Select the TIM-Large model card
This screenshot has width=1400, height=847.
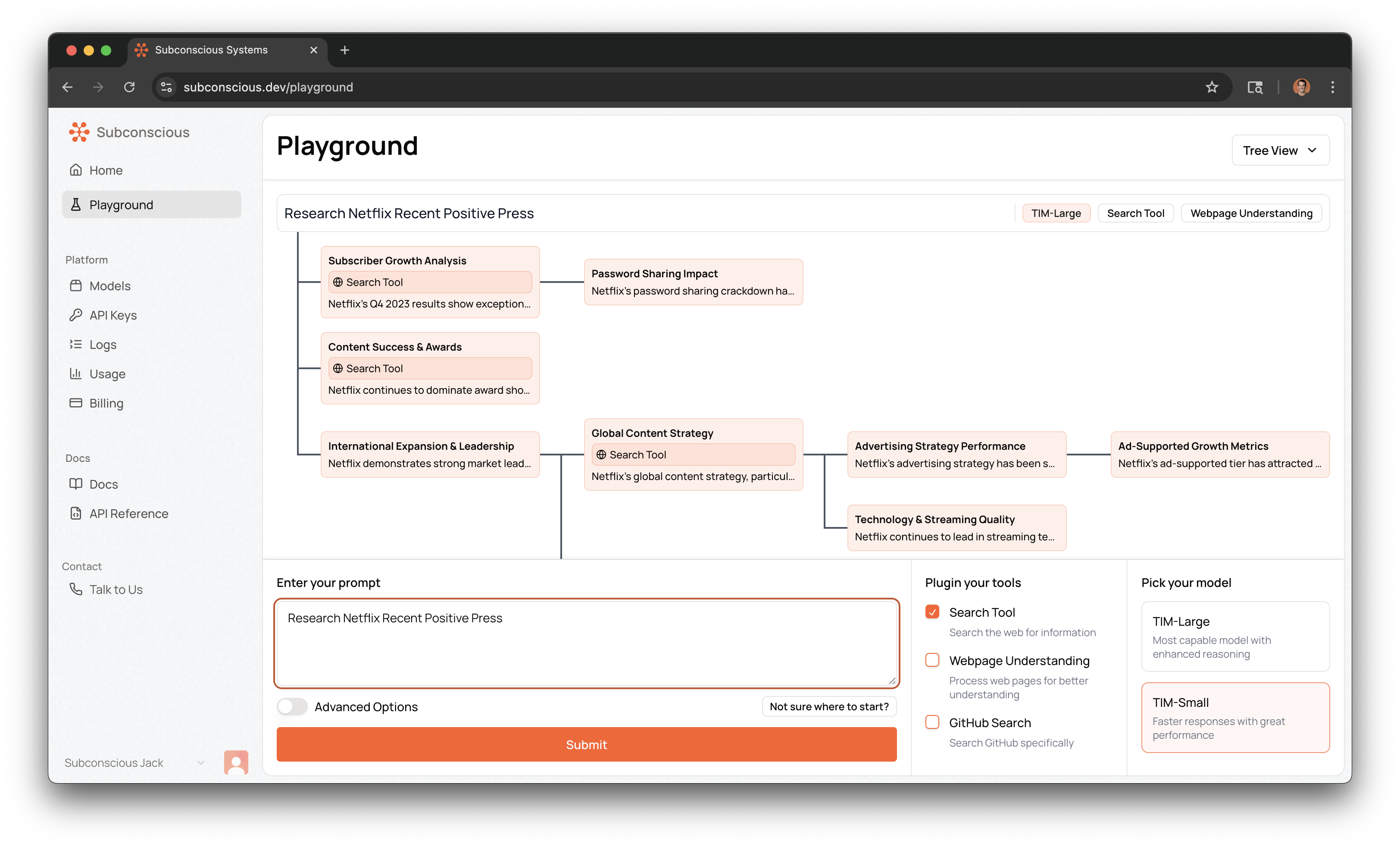[x=1234, y=637]
